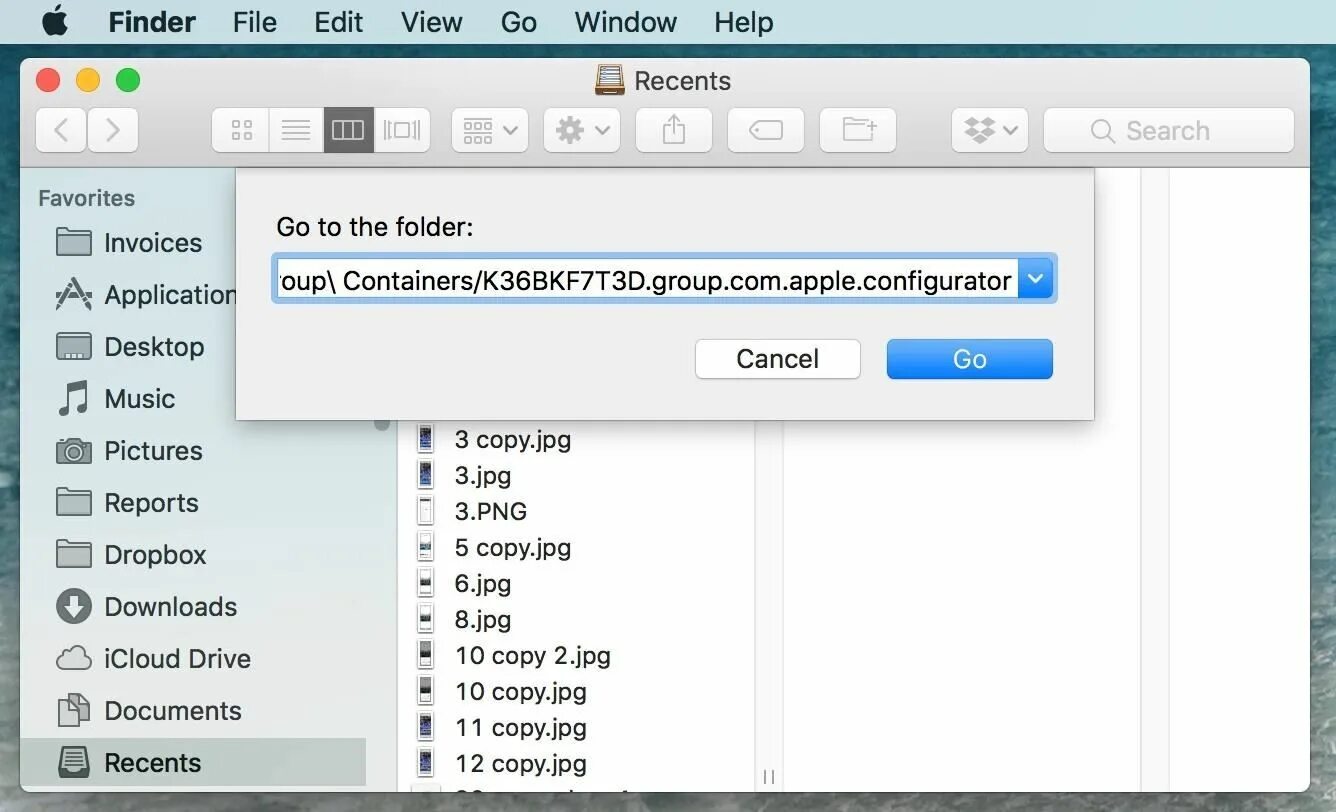Image resolution: width=1336 pixels, height=812 pixels.
Task: Click the Edit Tags toolbar button
Action: click(766, 130)
